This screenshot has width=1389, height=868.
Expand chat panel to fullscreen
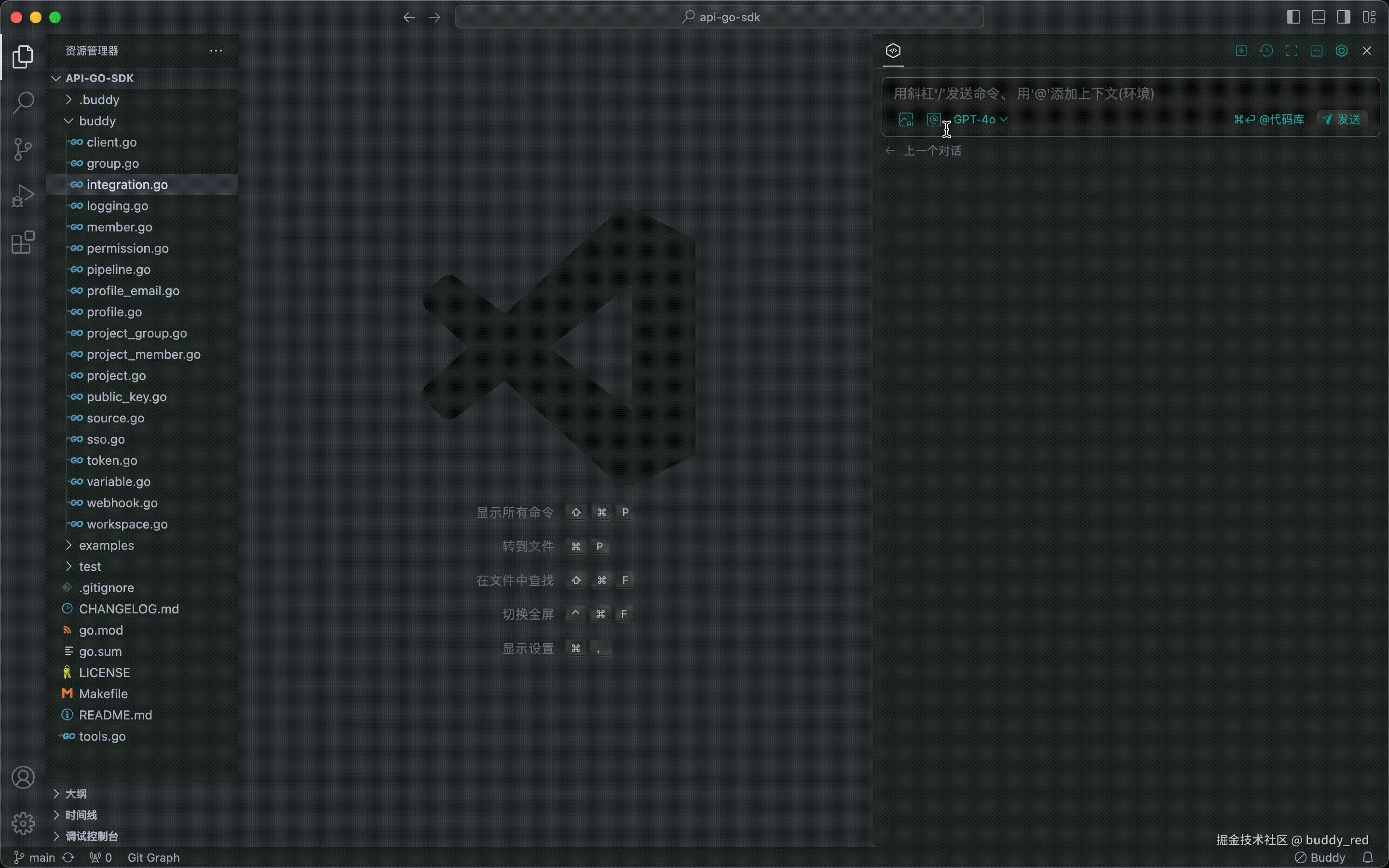(x=1292, y=51)
